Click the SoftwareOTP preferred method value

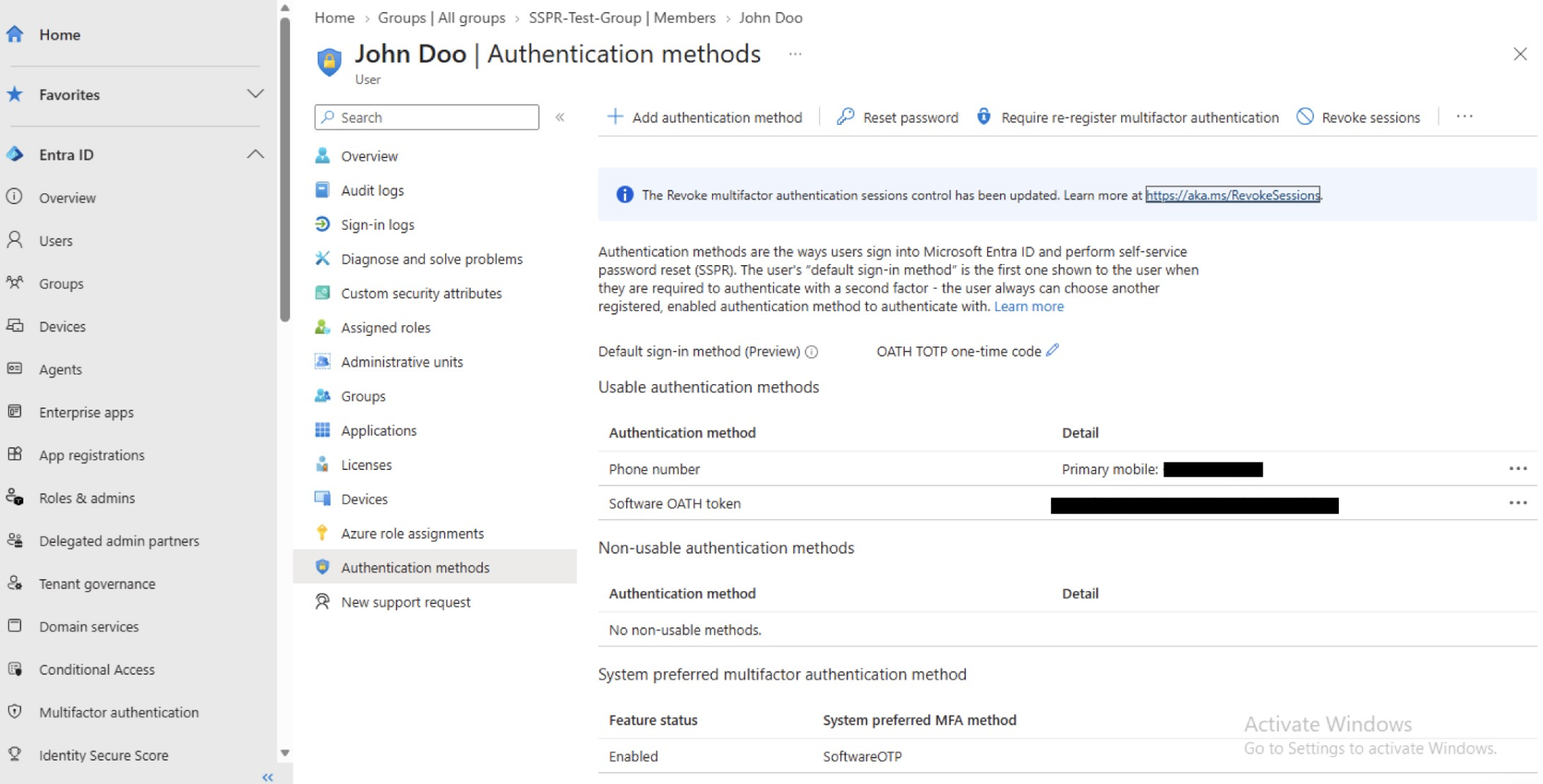pyautogui.click(x=862, y=756)
